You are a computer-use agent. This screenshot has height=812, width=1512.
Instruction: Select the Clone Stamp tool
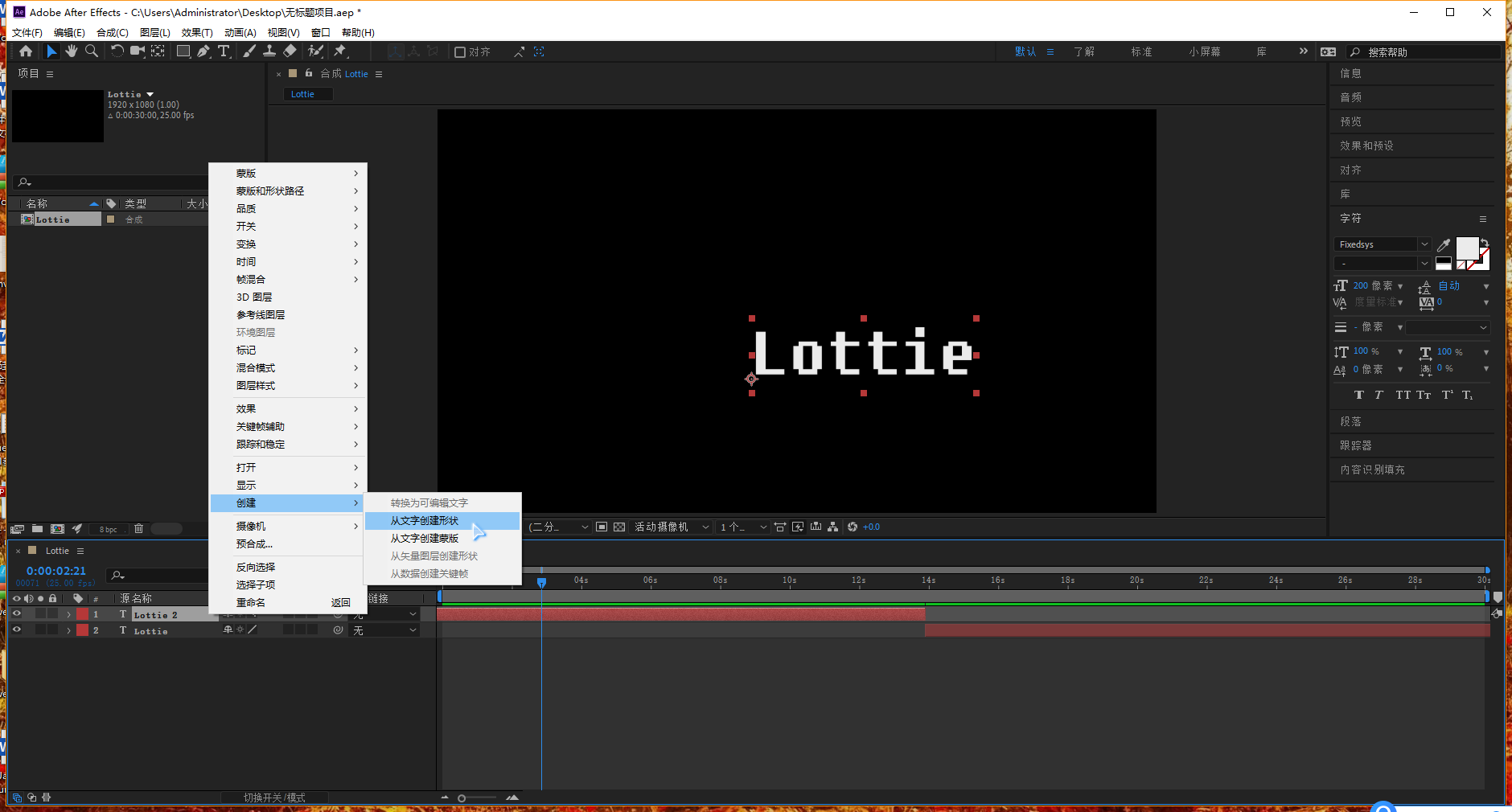click(x=269, y=51)
